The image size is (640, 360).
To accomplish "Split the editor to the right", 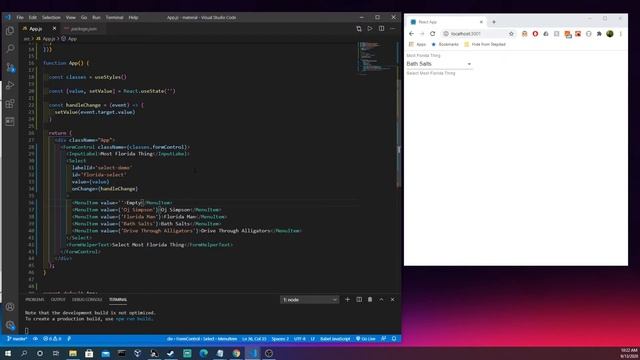I will (381, 29).
